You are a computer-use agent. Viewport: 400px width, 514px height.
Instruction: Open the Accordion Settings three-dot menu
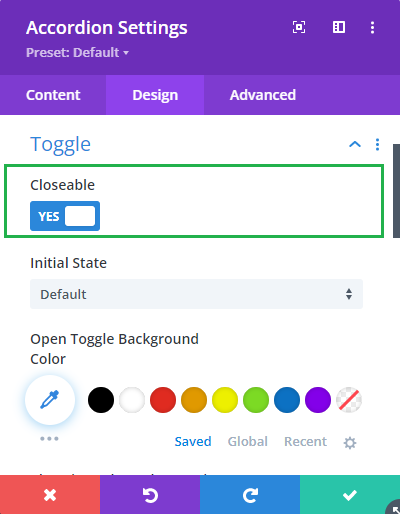[372, 27]
